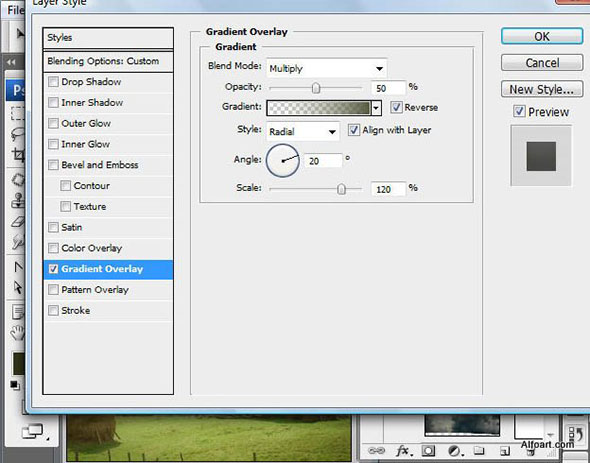
Task: Select the Hand tool
Action: point(18,333)
